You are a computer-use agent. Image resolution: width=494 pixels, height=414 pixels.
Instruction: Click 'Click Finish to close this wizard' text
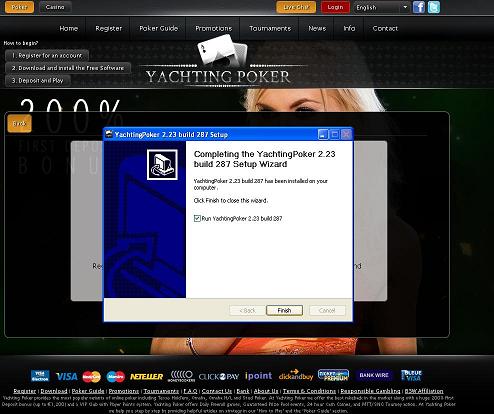pyautogui.click(x=231, y=201)
